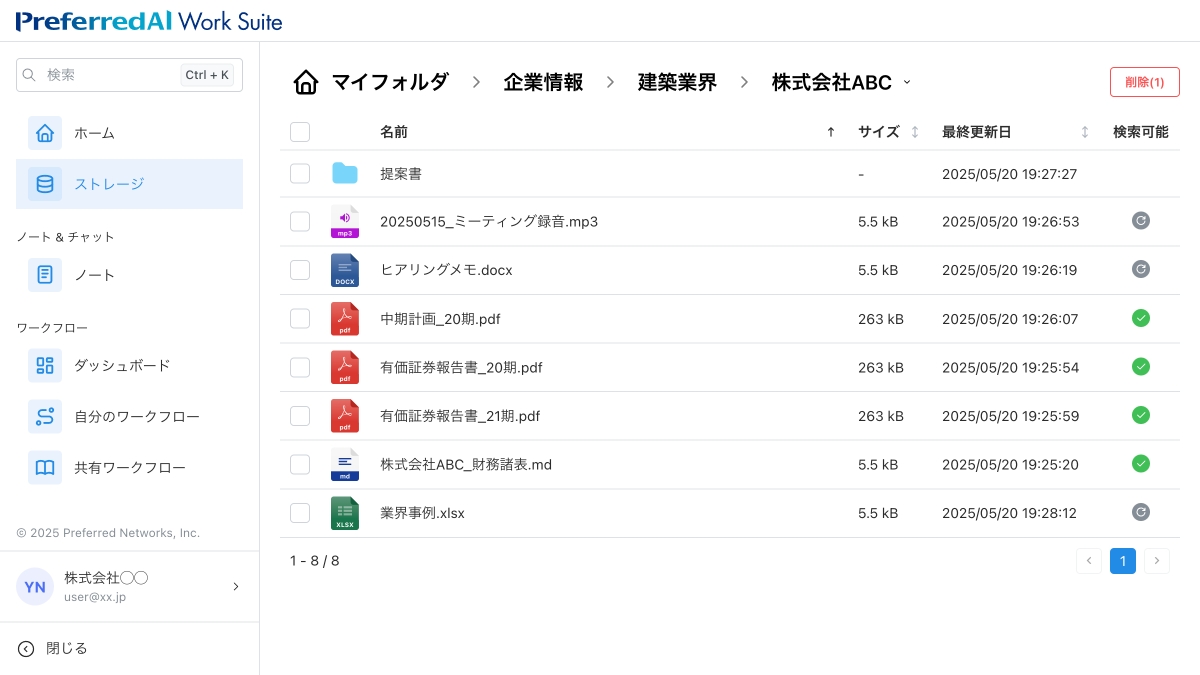Collapse the sidebar with 閉じる
Viewport: 1200px width, 675px height.
(66, 649)
